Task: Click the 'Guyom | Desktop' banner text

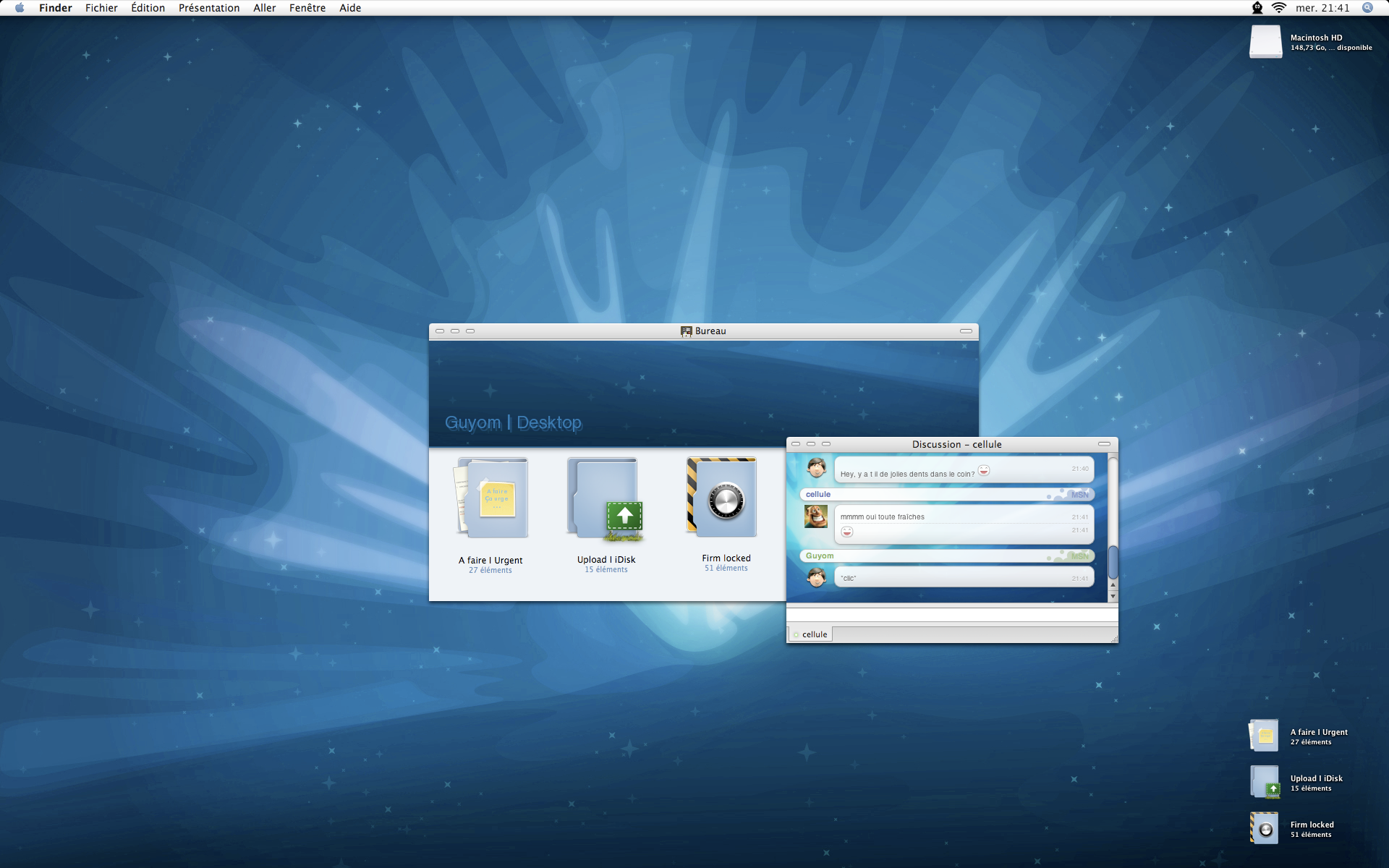Action: pyautogui.click(x=513, y=422)
